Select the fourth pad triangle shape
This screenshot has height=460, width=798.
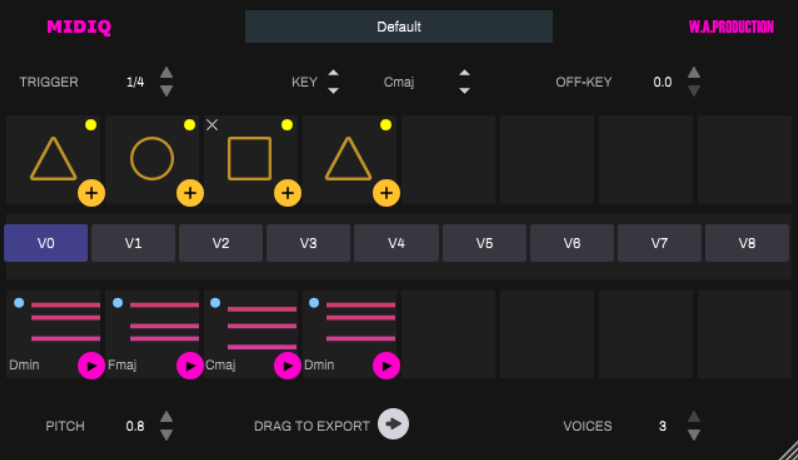(348, 159)
